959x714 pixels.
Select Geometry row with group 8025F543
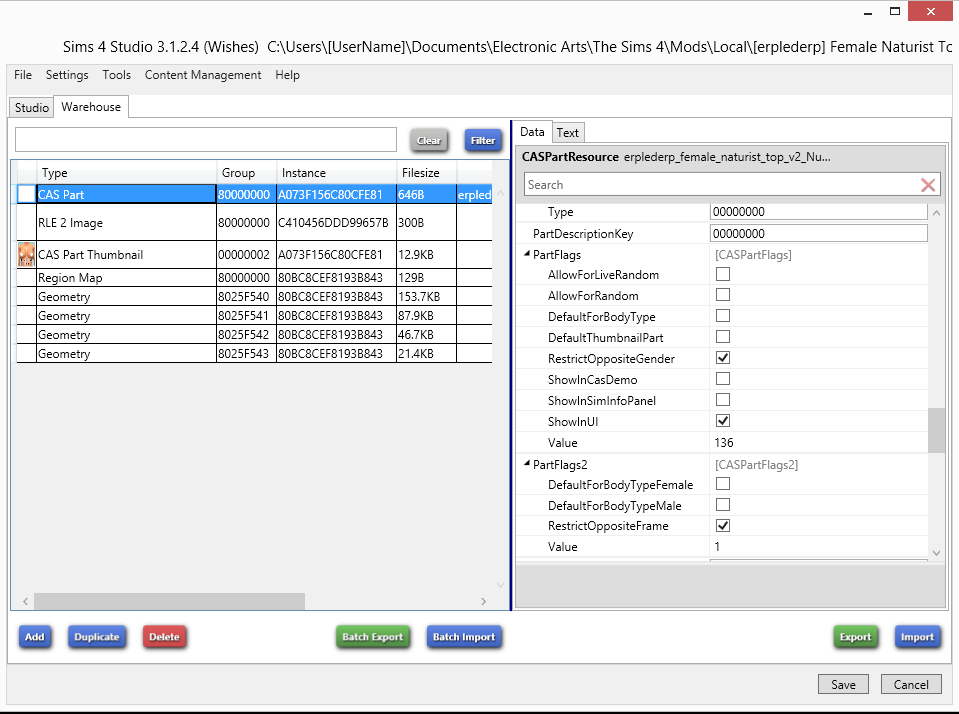(x=254, y=354)
